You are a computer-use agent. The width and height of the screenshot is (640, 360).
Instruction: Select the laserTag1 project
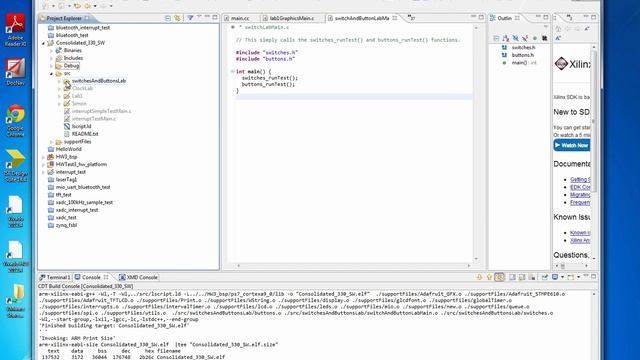click(x=66, y=180)
